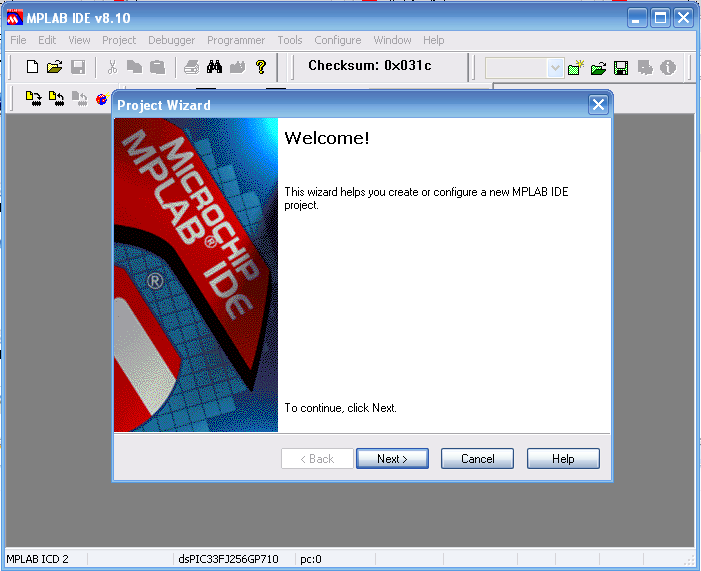The height and width of the screenshot is (571, 701).
Task: Cancel the Project Wizard
Action: point(477,459)
